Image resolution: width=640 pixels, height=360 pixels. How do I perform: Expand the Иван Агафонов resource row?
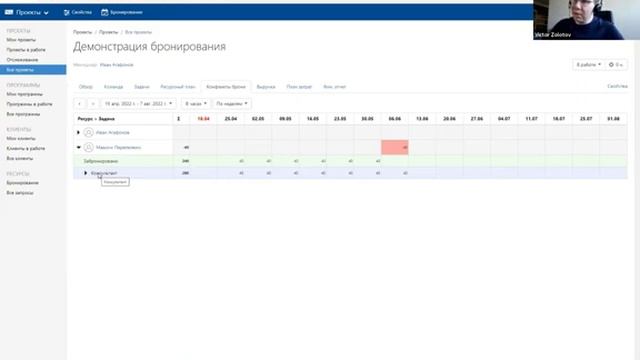pos(78,132)
